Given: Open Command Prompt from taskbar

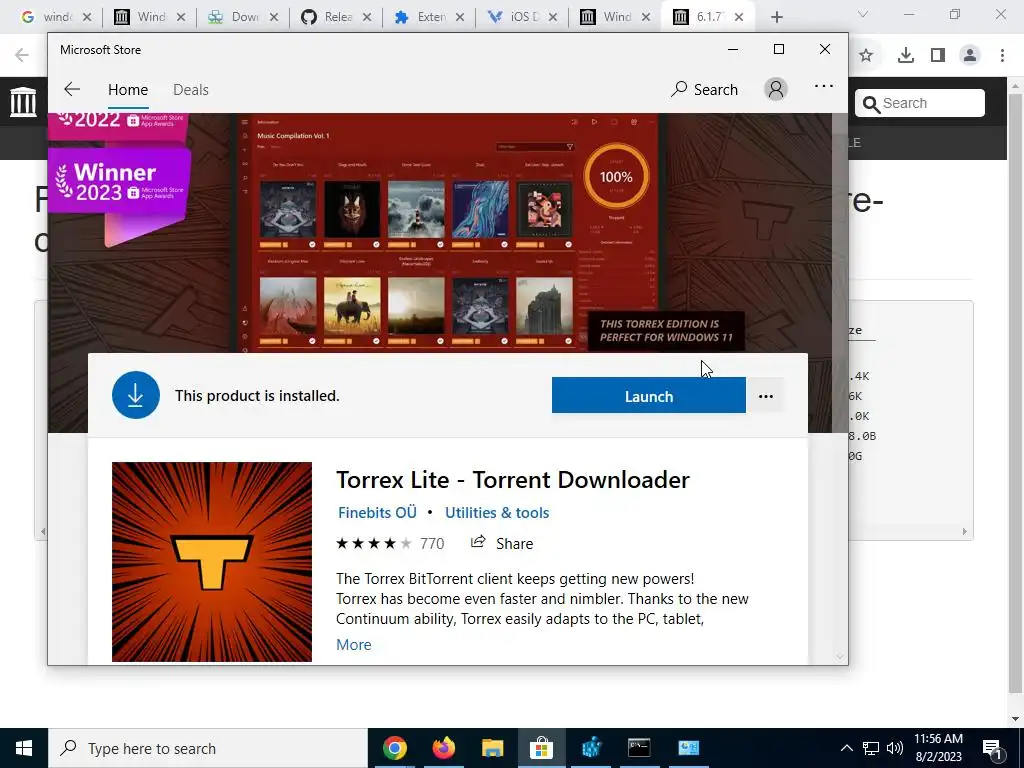Looking at the screenshot, I should pyautogui.click(x=639, y=748).
